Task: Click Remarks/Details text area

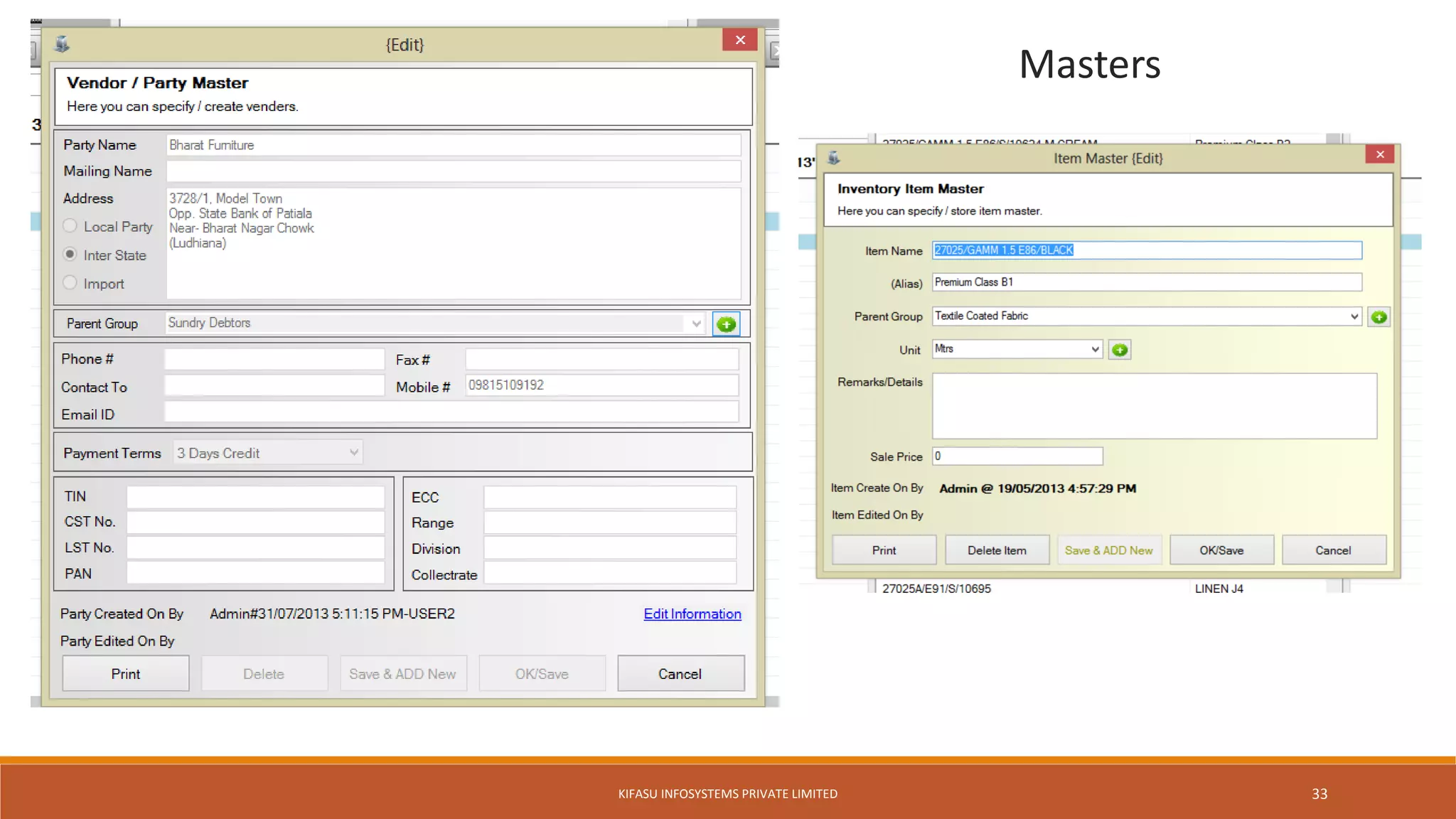Action: [1155, 406]
